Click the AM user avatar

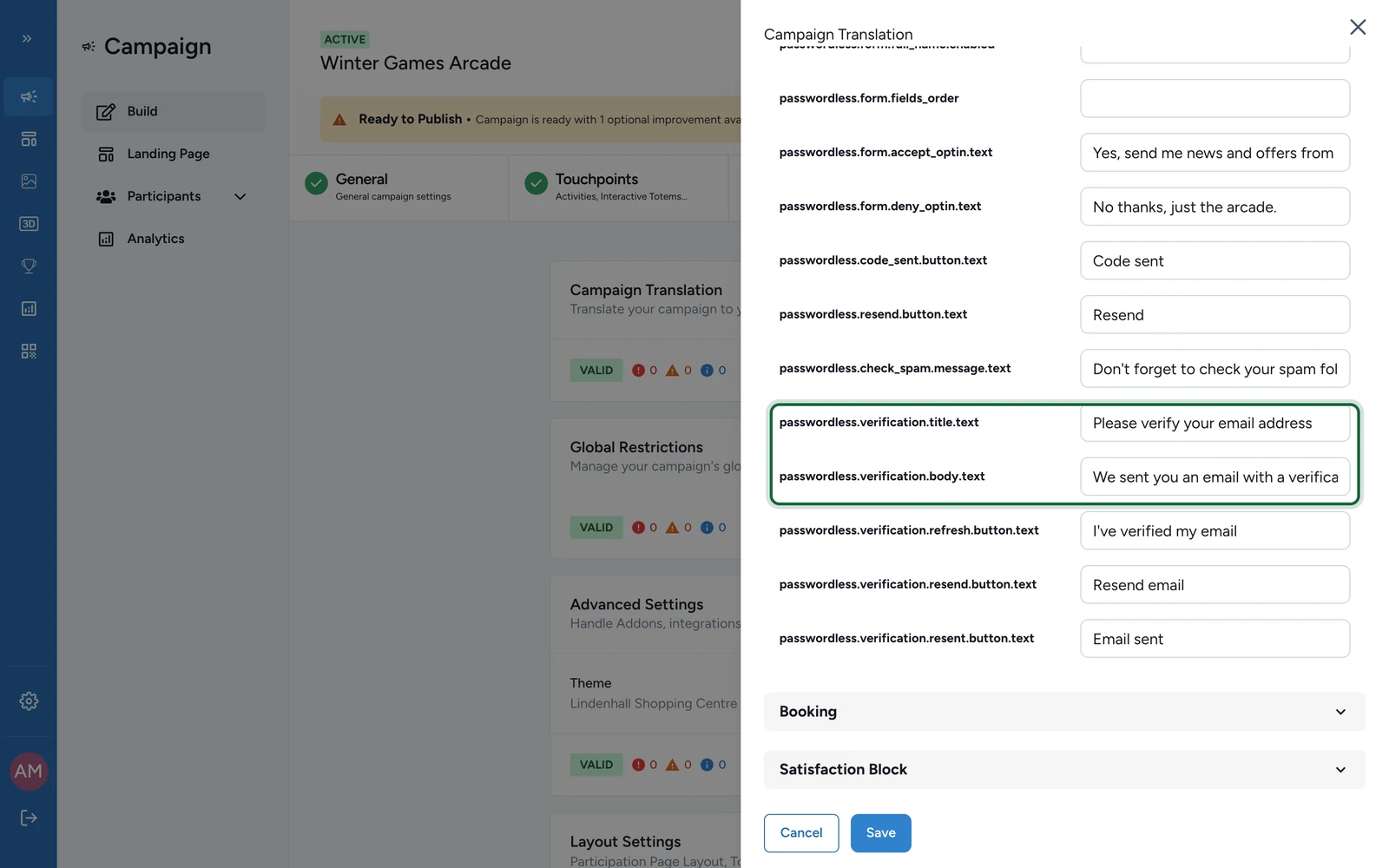(x=29, y=772)
